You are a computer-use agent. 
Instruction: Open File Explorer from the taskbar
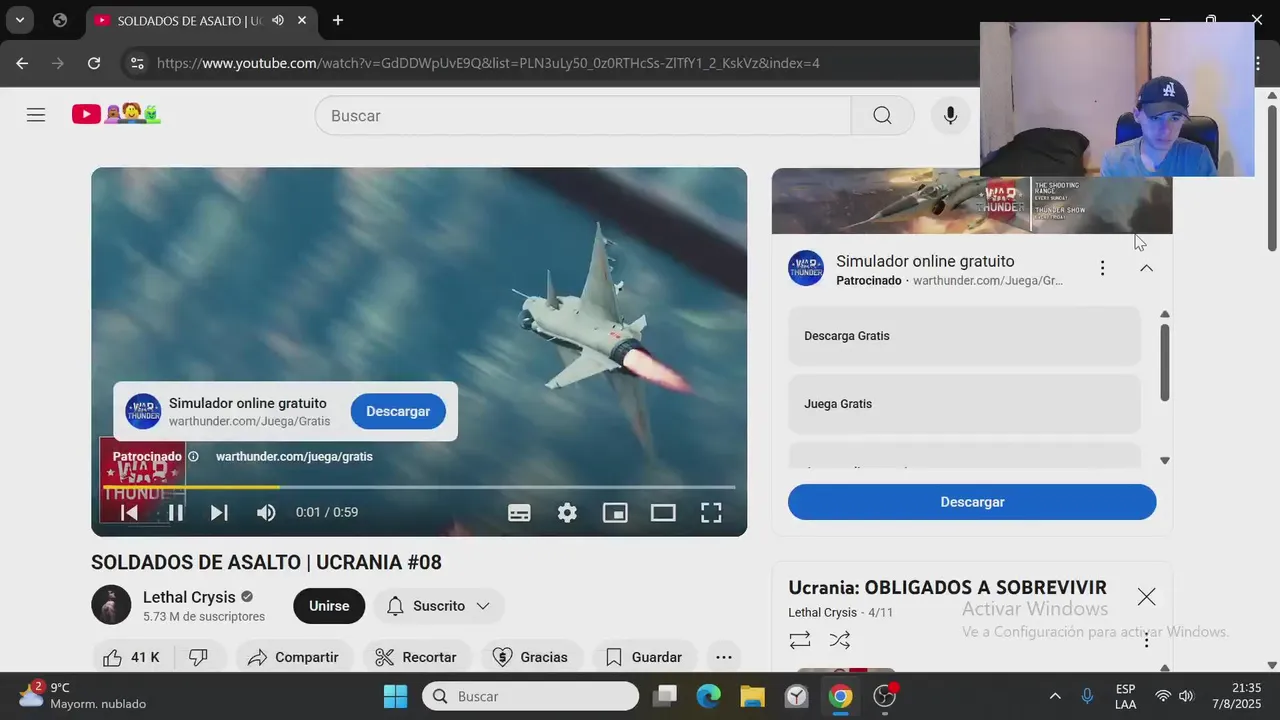click(x=752, y=696)
